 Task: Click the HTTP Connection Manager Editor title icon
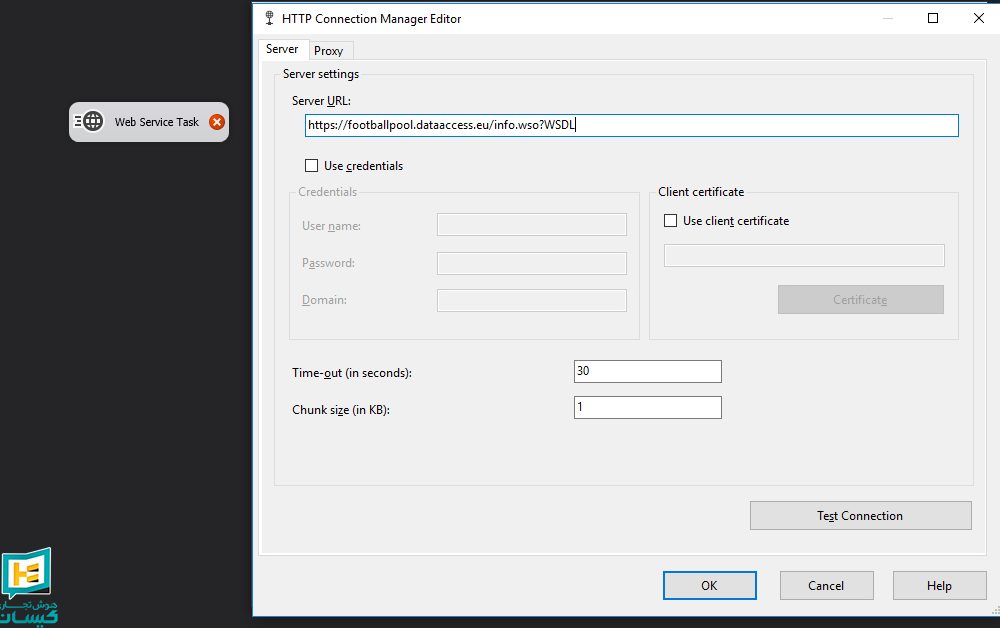269,18
